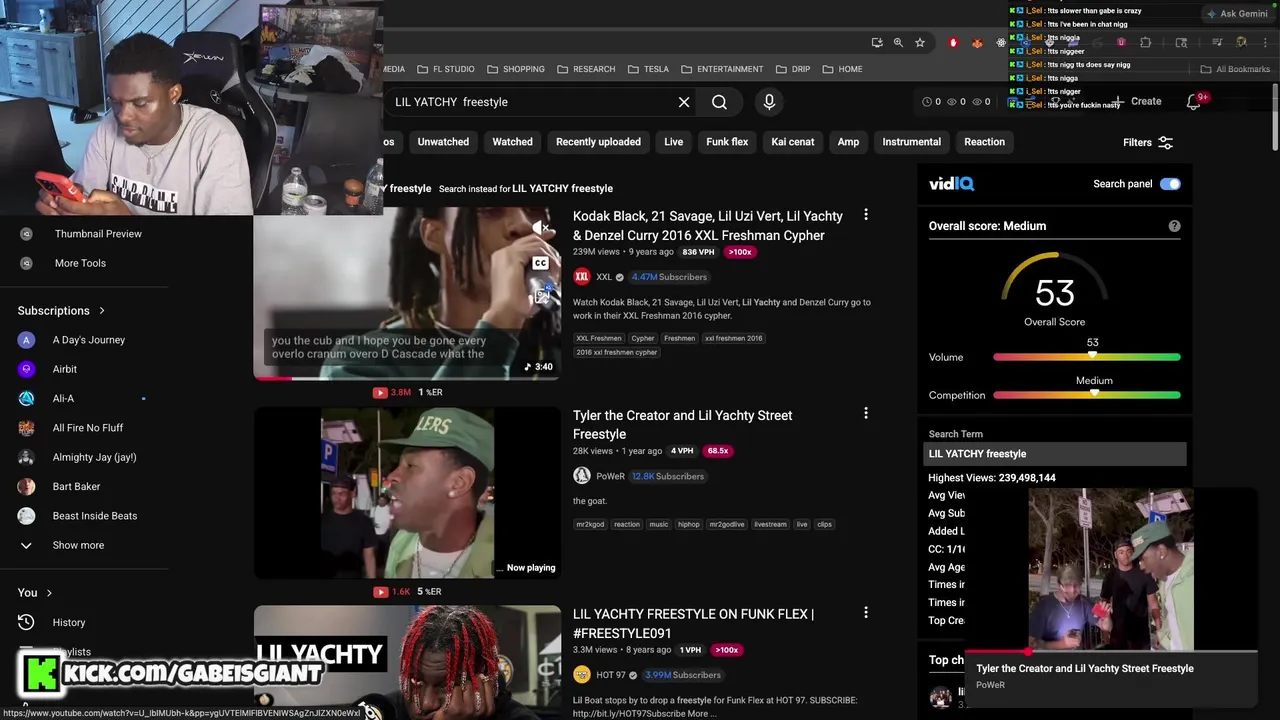Open ENTERTAINMENT bookmark folder
This screenshot has height=720, width=1280.
click(722, 69)
